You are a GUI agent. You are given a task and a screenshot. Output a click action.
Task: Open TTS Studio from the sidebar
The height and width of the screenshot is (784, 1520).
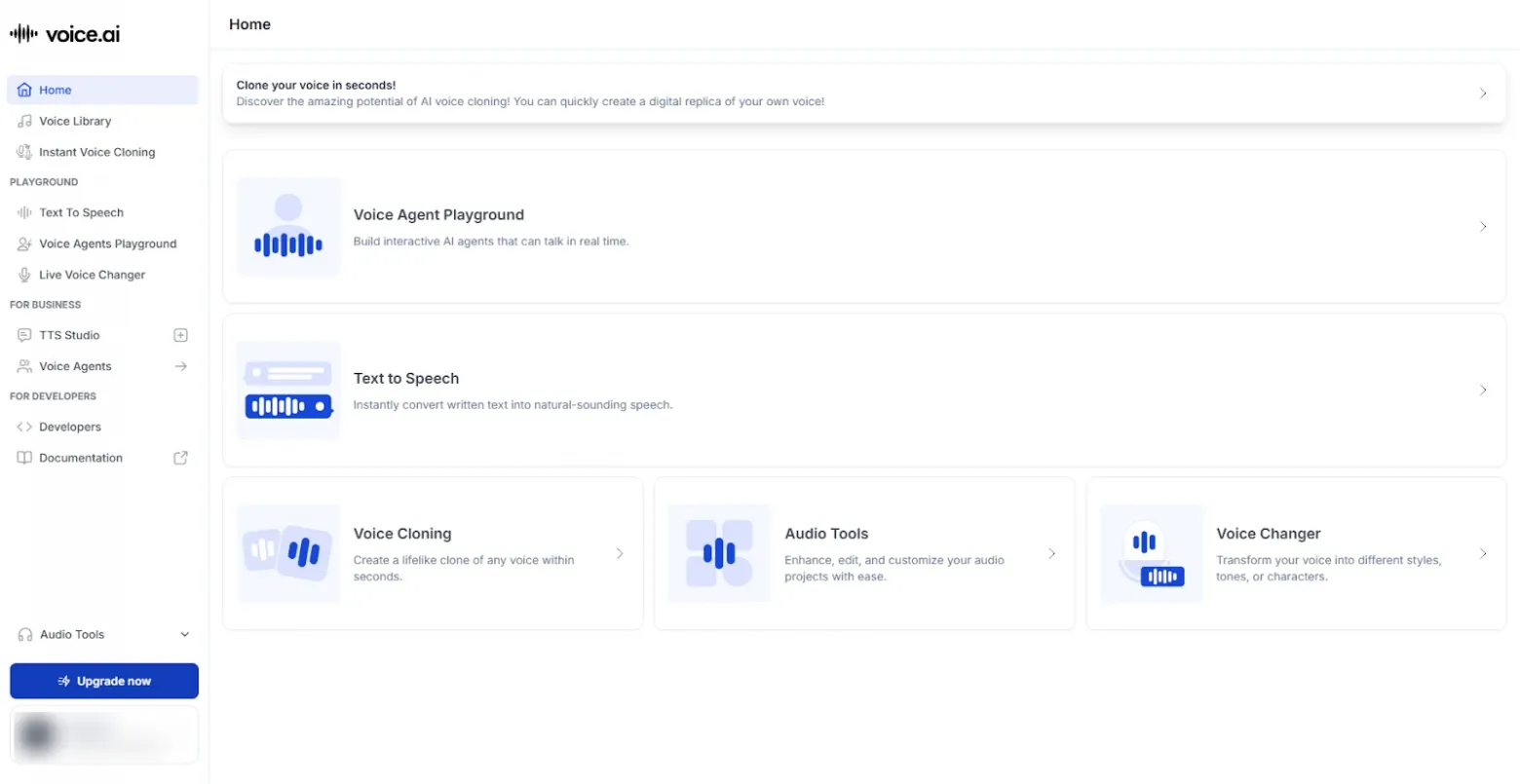point(70,335)
